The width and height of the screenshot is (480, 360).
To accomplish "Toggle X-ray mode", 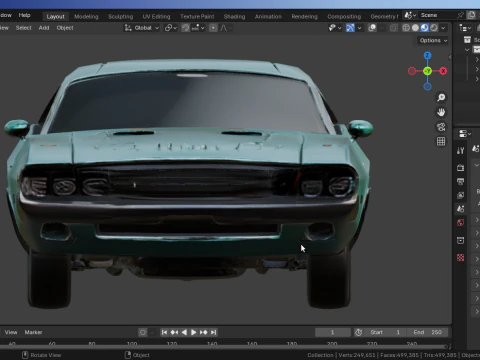I will 394,28.
